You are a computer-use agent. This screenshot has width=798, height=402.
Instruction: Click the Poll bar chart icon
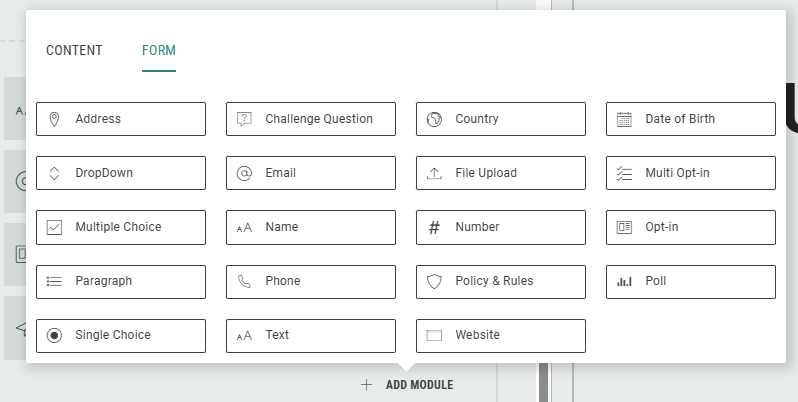624,281
